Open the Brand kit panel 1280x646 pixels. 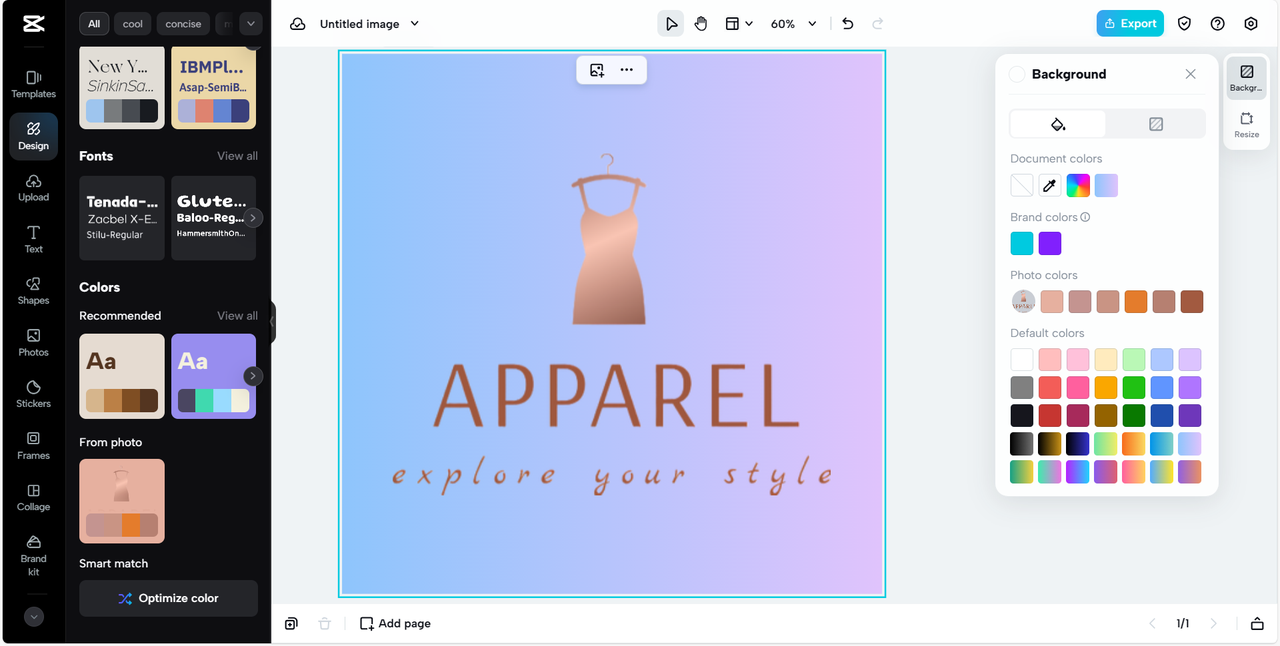pos(33,556)
